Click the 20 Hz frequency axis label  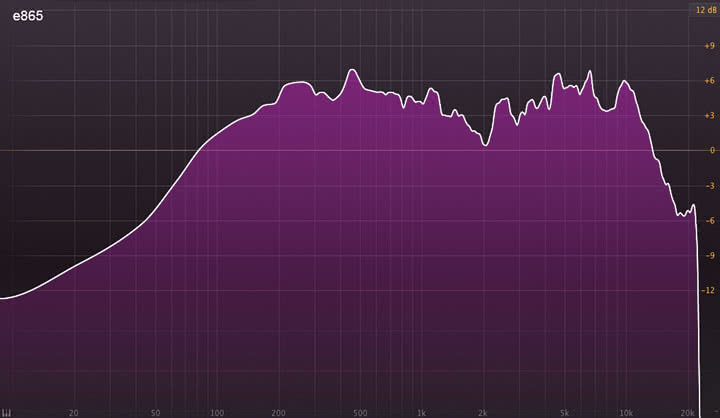click(73, 413)
